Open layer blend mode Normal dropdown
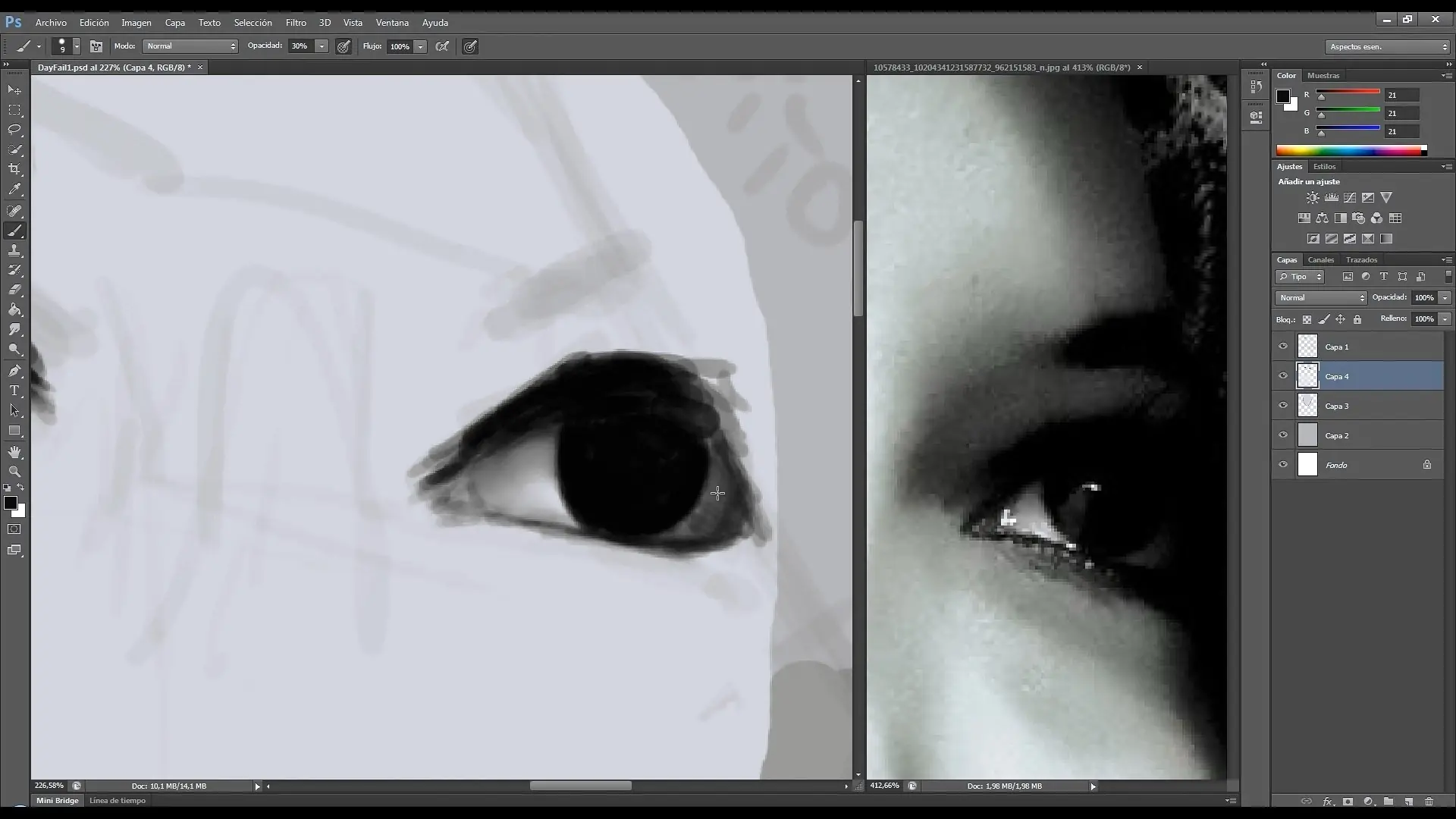This screenshot has width=1456, height=819. pyautogui.click(x=1321, y=298)
